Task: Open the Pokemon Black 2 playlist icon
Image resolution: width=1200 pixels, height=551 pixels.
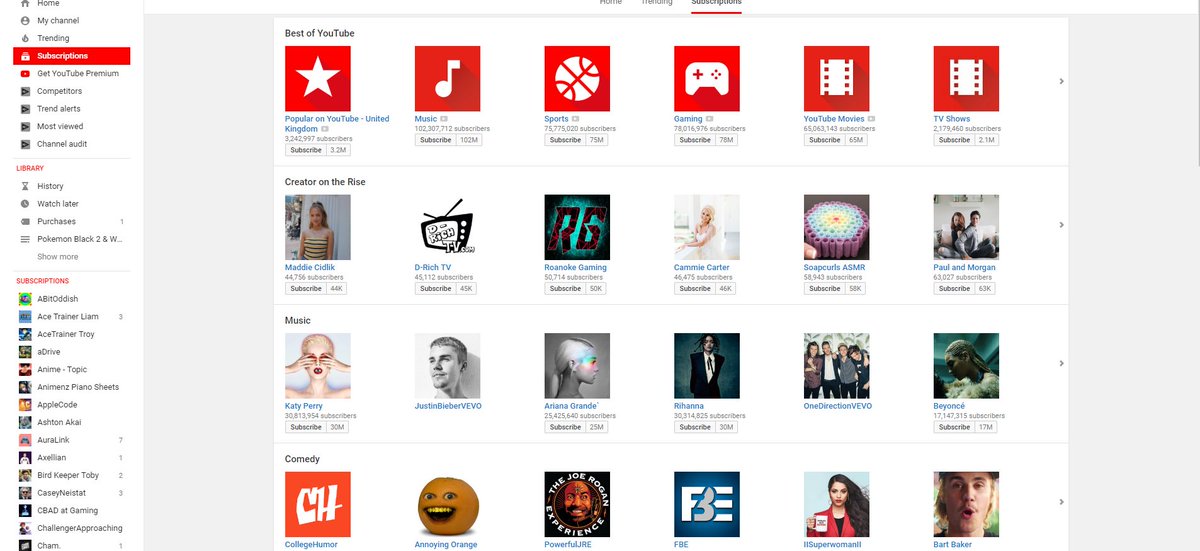Action: click(x=26, y=239)
